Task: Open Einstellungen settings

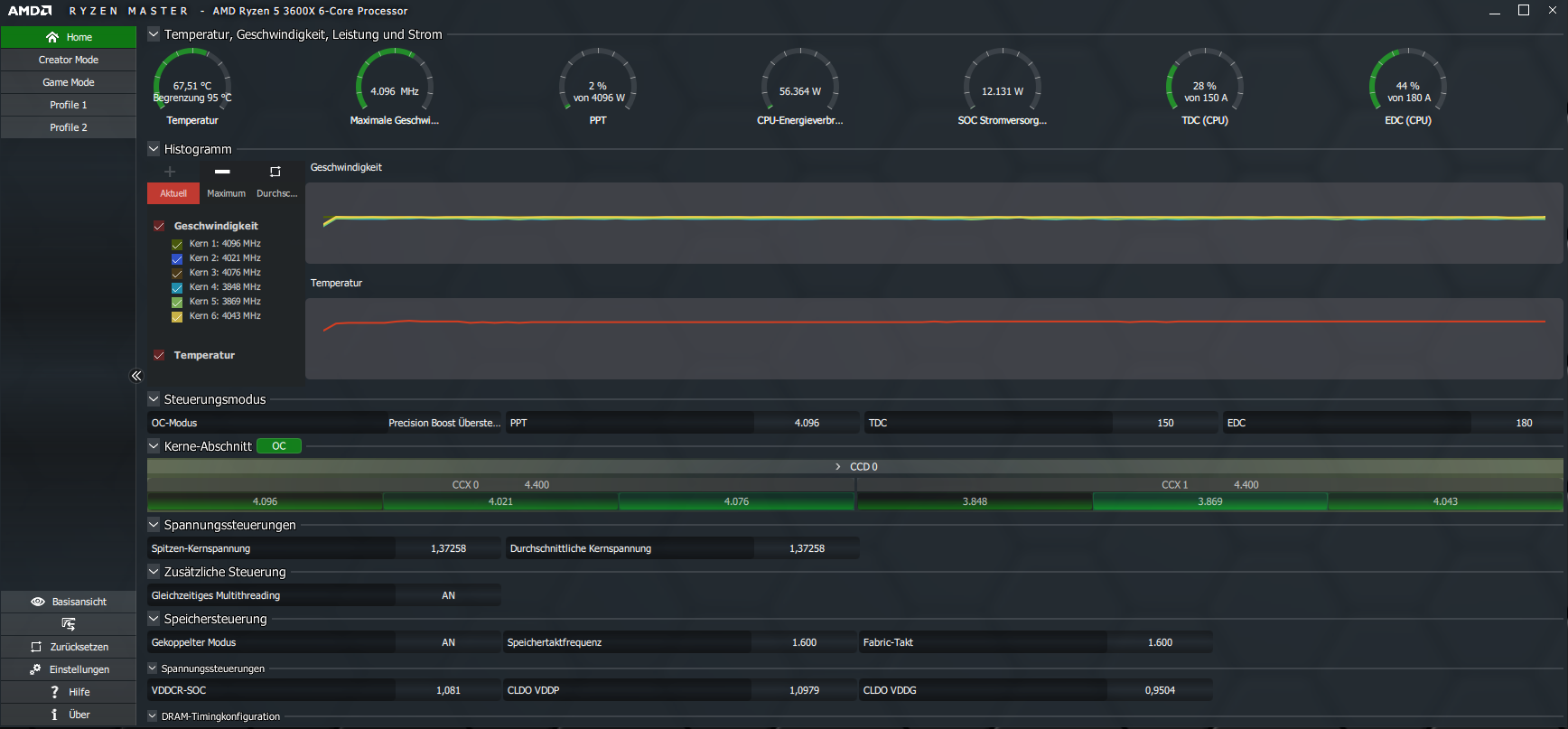Action: coord(69,669)
